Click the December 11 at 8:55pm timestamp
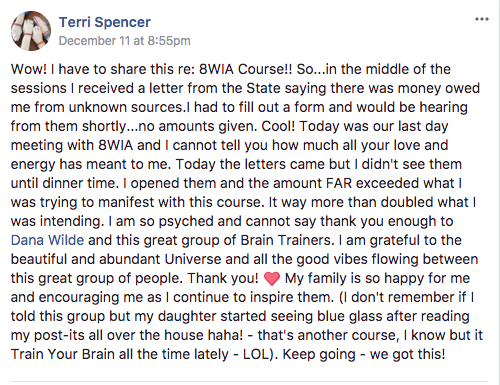The height and width of the screenshot is (385, 500). click(x=125, y=41)
